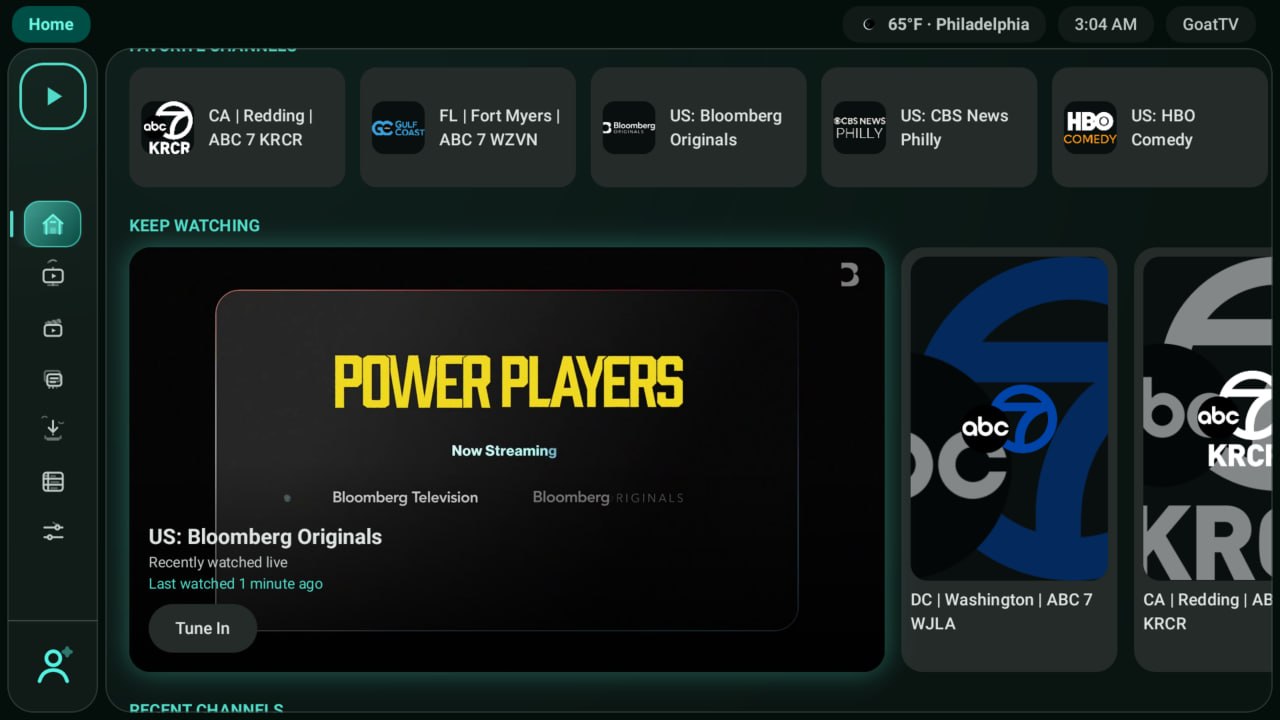Viewport: 1280px width, 720px height.
Task: Click the CBS News Philly logo
Action: [x=859, y=128]
